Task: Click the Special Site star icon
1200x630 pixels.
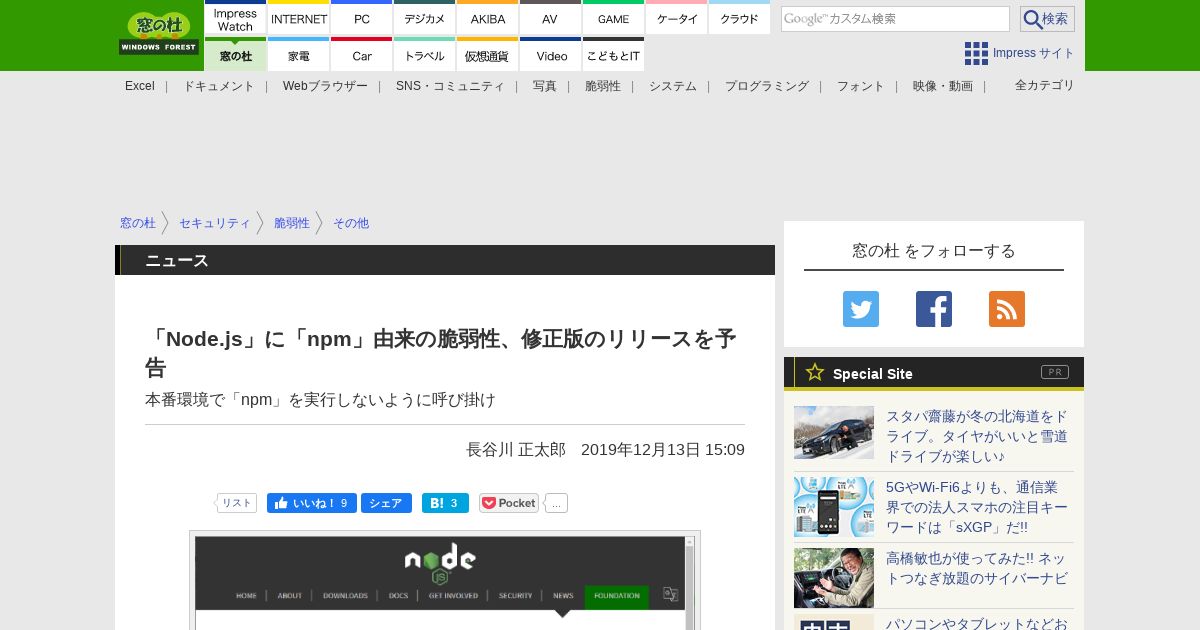Action: click(815, 372)
